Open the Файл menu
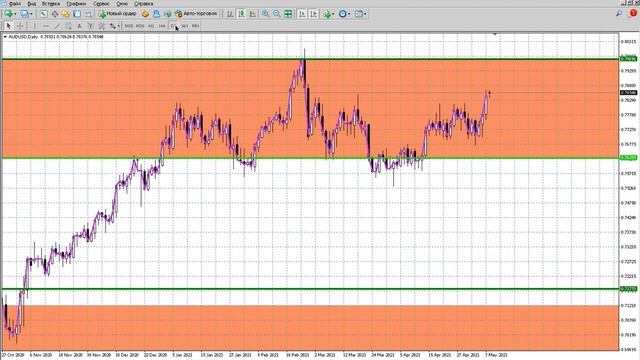This screenshot has width=640, height=360. click(14, 4)
